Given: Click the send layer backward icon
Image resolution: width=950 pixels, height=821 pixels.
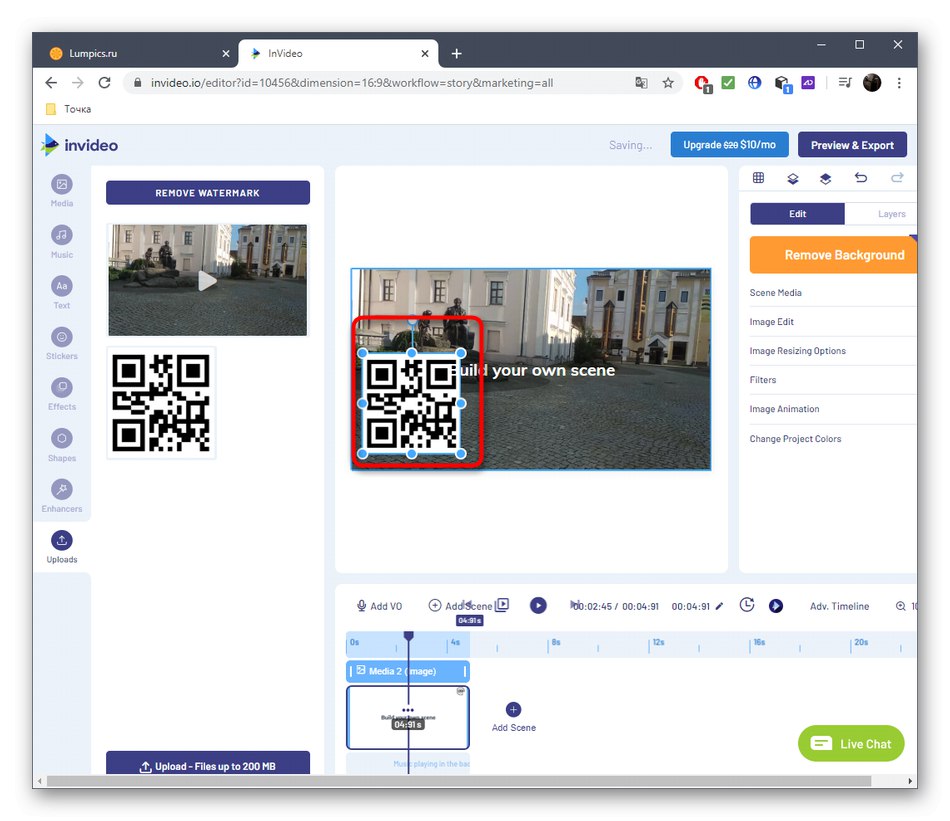Looking at the screenshot, I should pos(792,178).
